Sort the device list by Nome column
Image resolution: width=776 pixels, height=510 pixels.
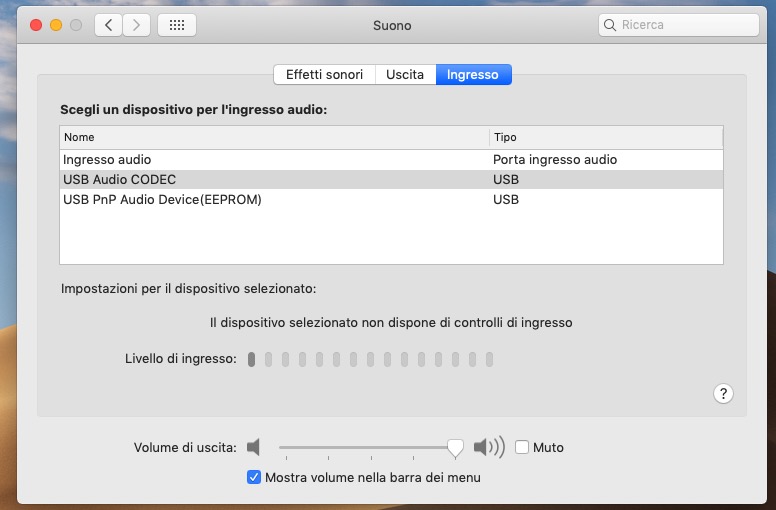[x=273, y=137]
